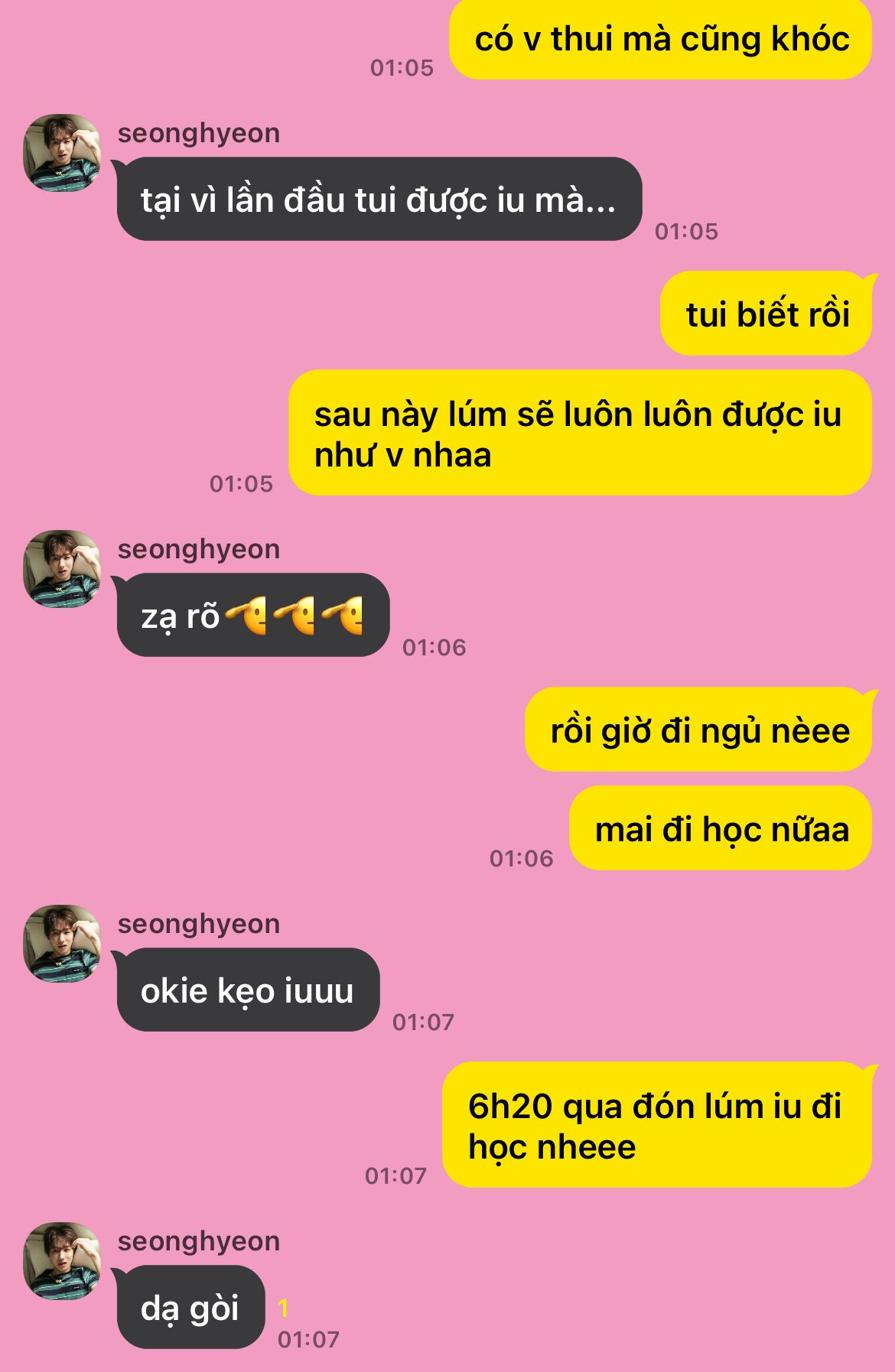Select the "rồi giờ đi ngủ nèee" bubble
The width and height of the screenshot is (895, 1372).
[x=699, y=730]
